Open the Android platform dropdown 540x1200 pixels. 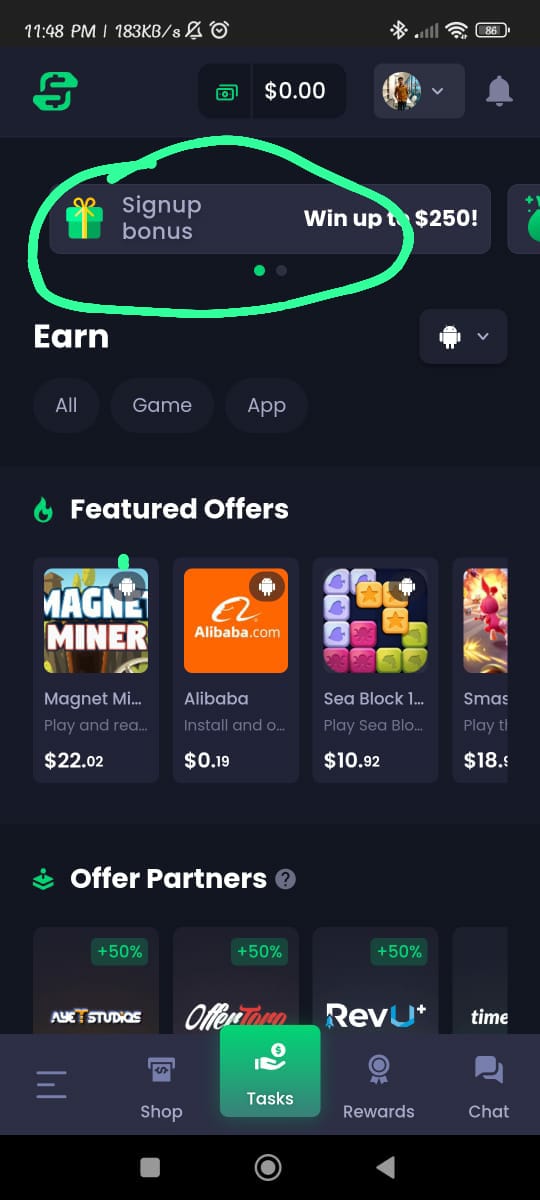click(463, 336)
